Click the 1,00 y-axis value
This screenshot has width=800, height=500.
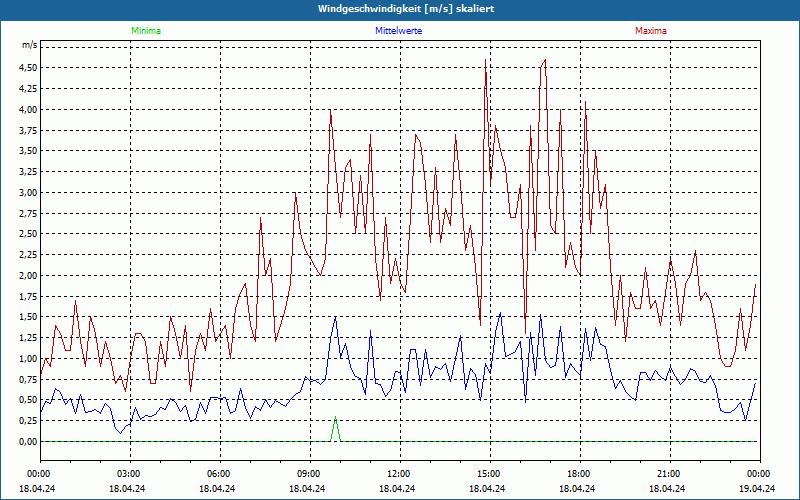28,359
